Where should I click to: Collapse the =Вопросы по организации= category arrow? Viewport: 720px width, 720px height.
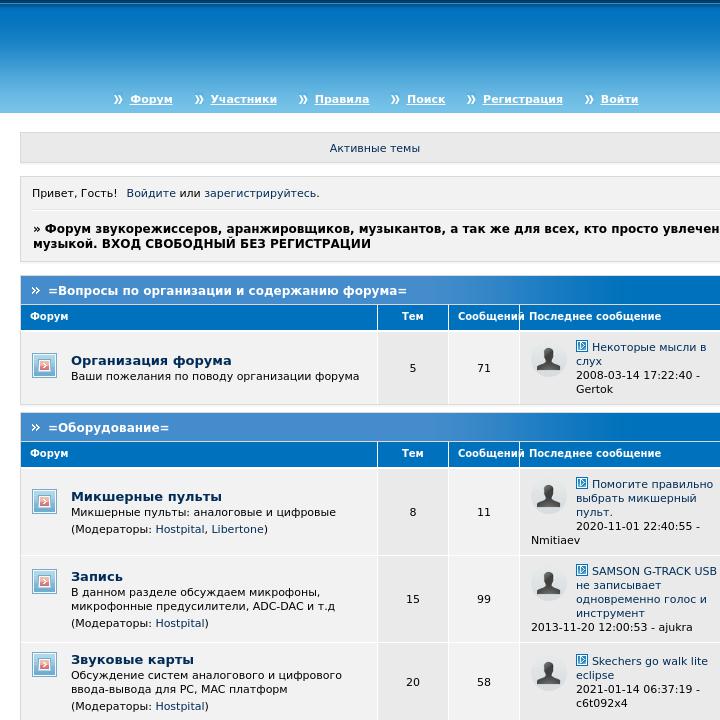(36, 290)
